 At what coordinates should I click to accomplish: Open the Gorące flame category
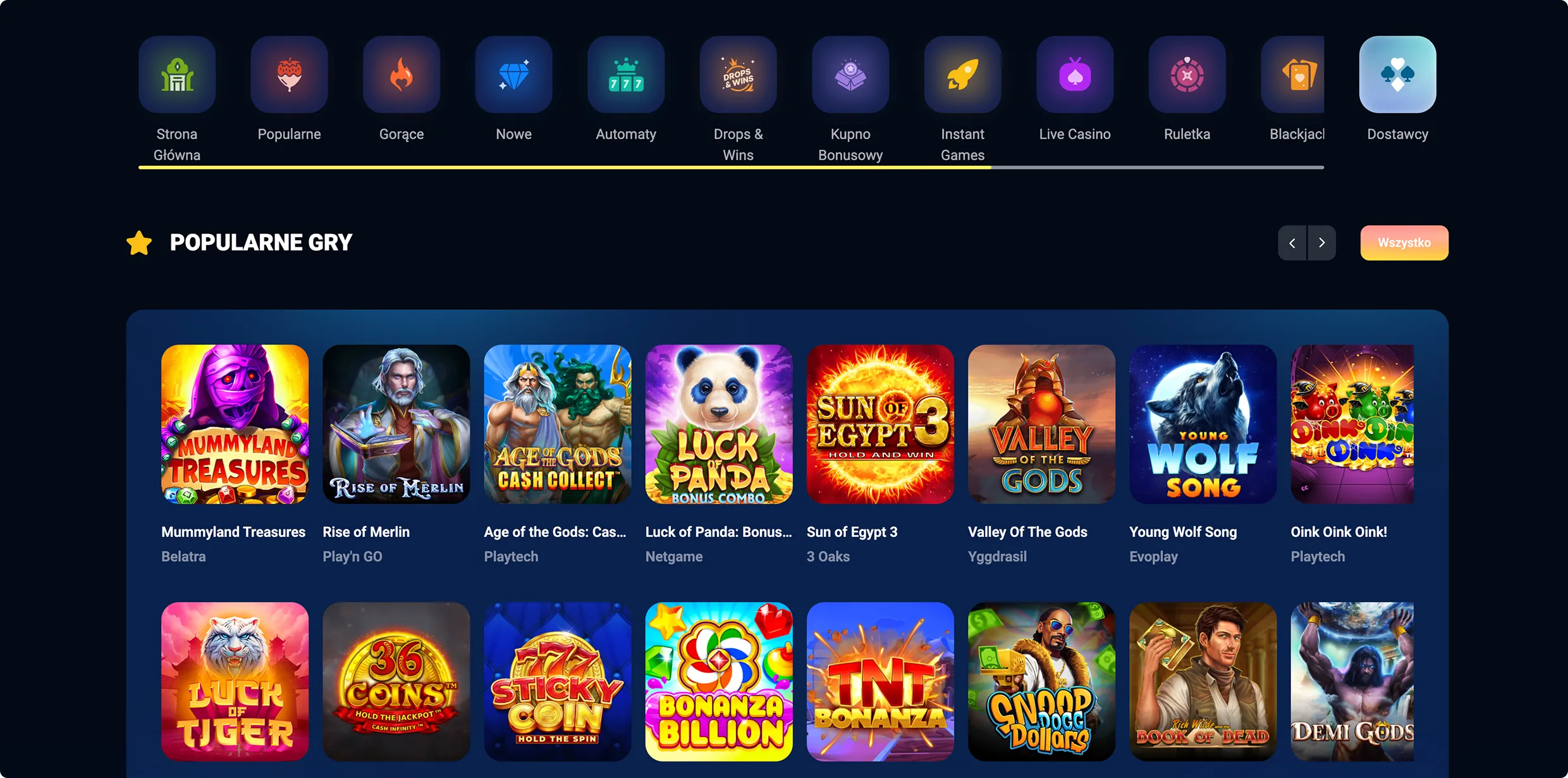pyautogui.click(x=401, y=75)
